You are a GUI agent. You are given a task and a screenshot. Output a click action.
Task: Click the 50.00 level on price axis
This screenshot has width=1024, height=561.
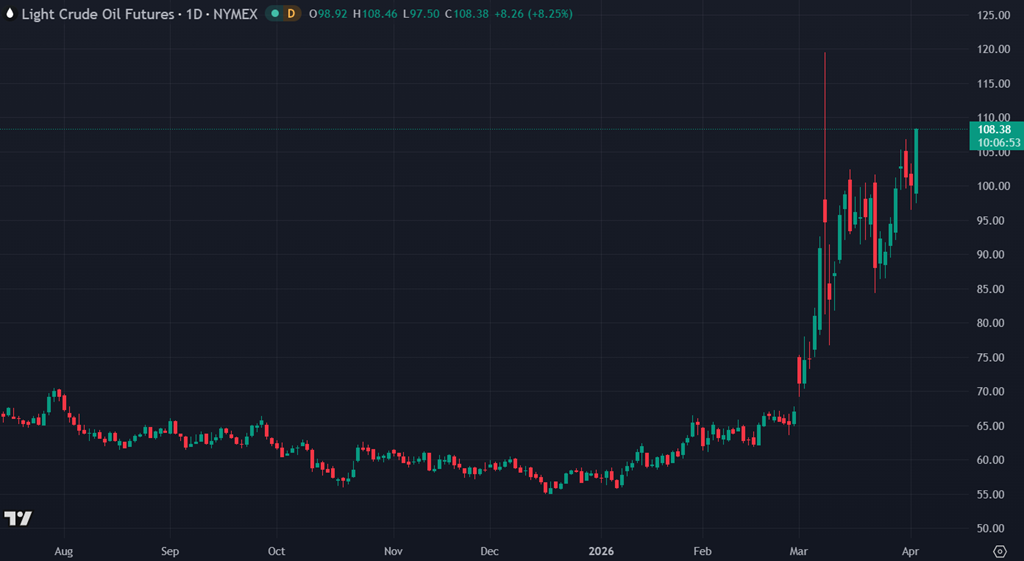coord(994,528)
